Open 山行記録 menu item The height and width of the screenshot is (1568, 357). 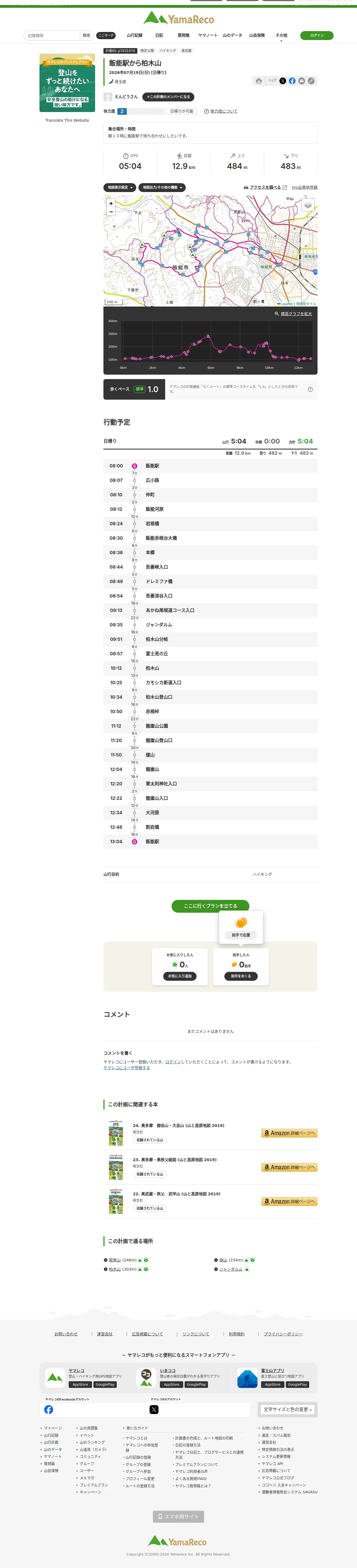(x=135, y=35)
